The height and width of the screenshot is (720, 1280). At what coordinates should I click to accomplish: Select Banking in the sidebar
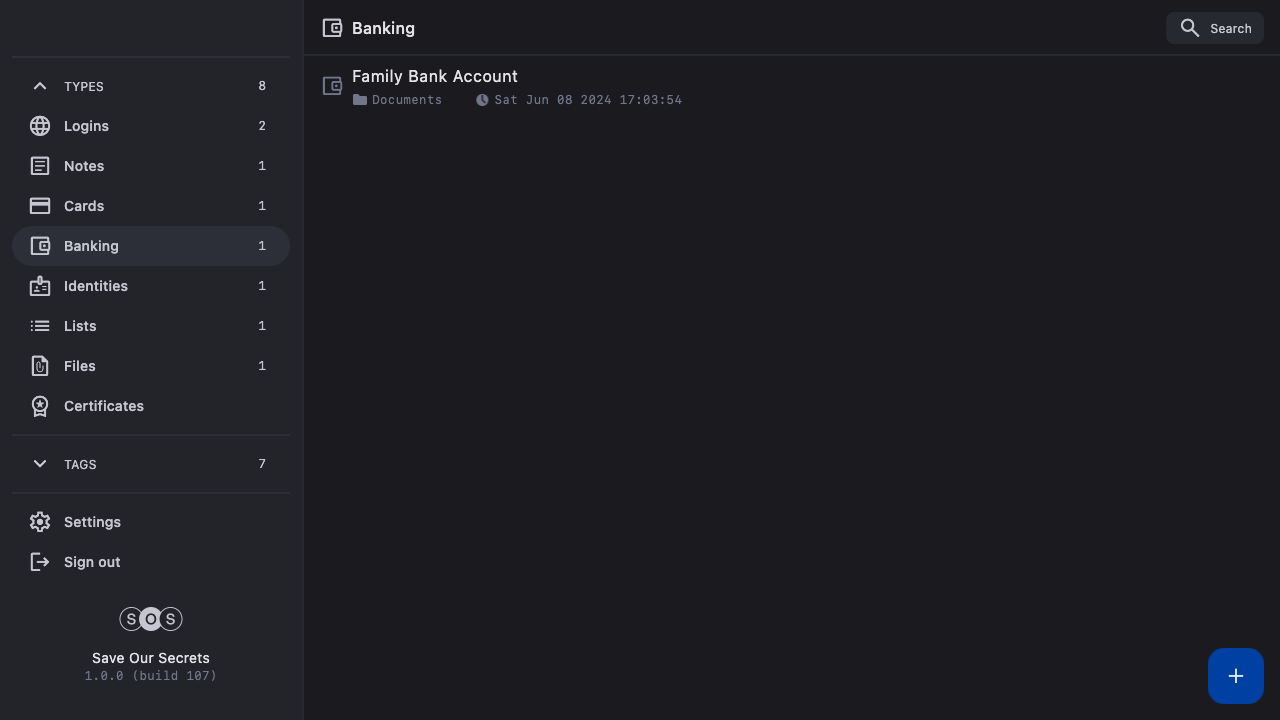pyautogui.click(x=91, y=246)
